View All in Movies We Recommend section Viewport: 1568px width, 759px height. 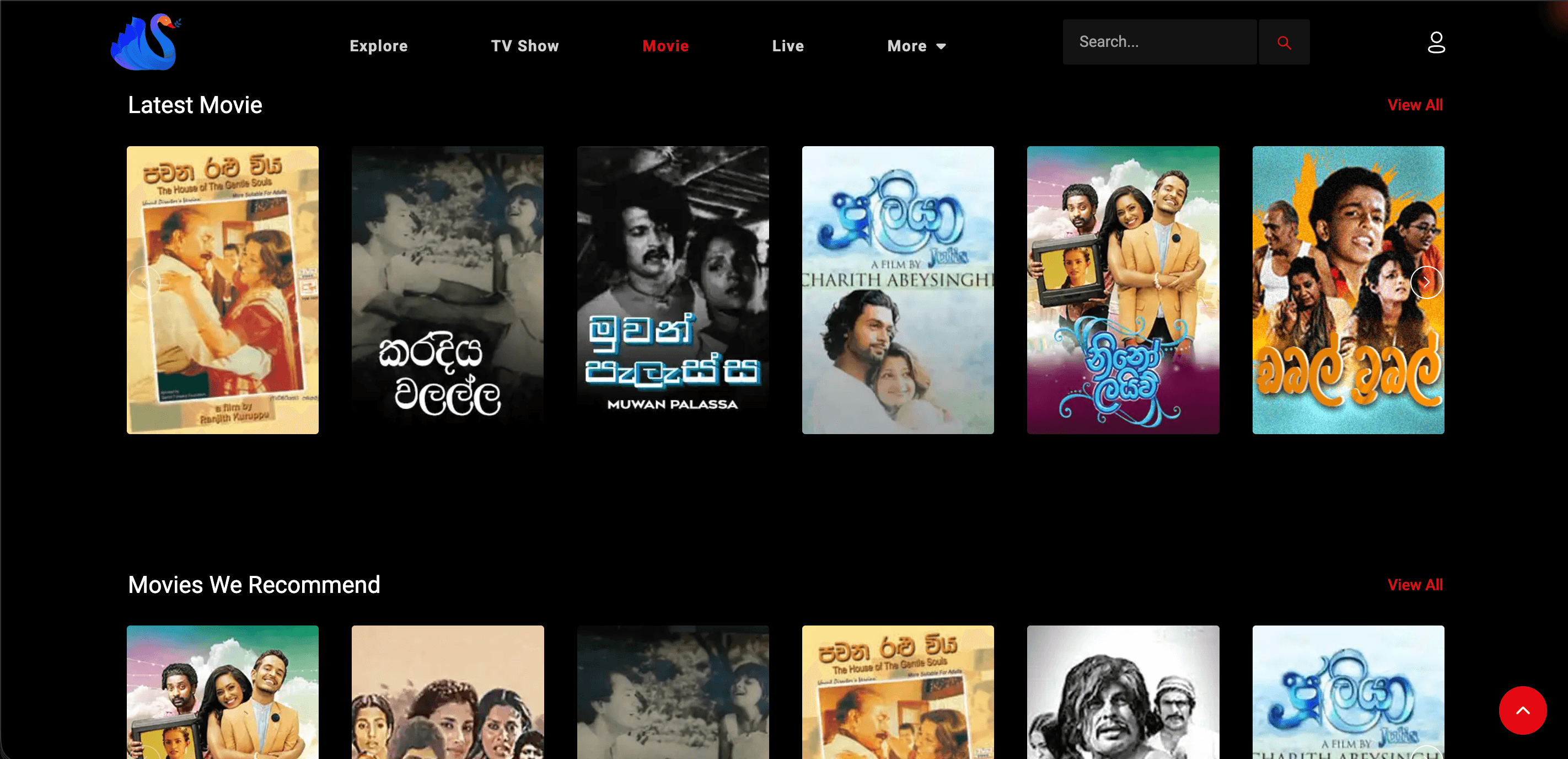[x=1415, y=585]
